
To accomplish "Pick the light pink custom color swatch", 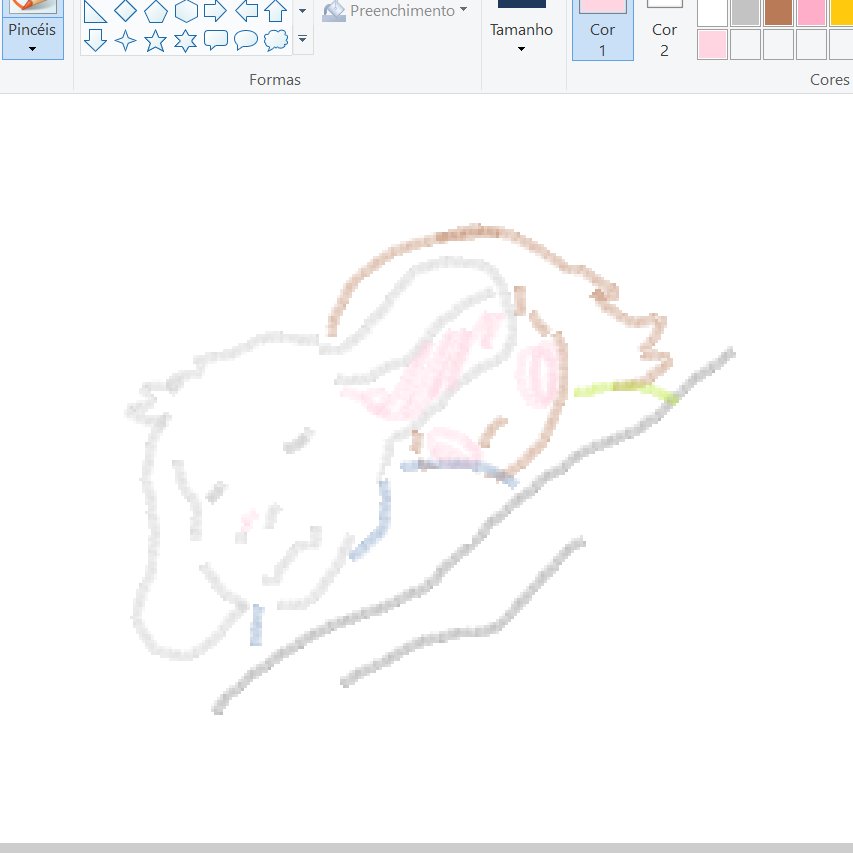I will coord(712,44).
